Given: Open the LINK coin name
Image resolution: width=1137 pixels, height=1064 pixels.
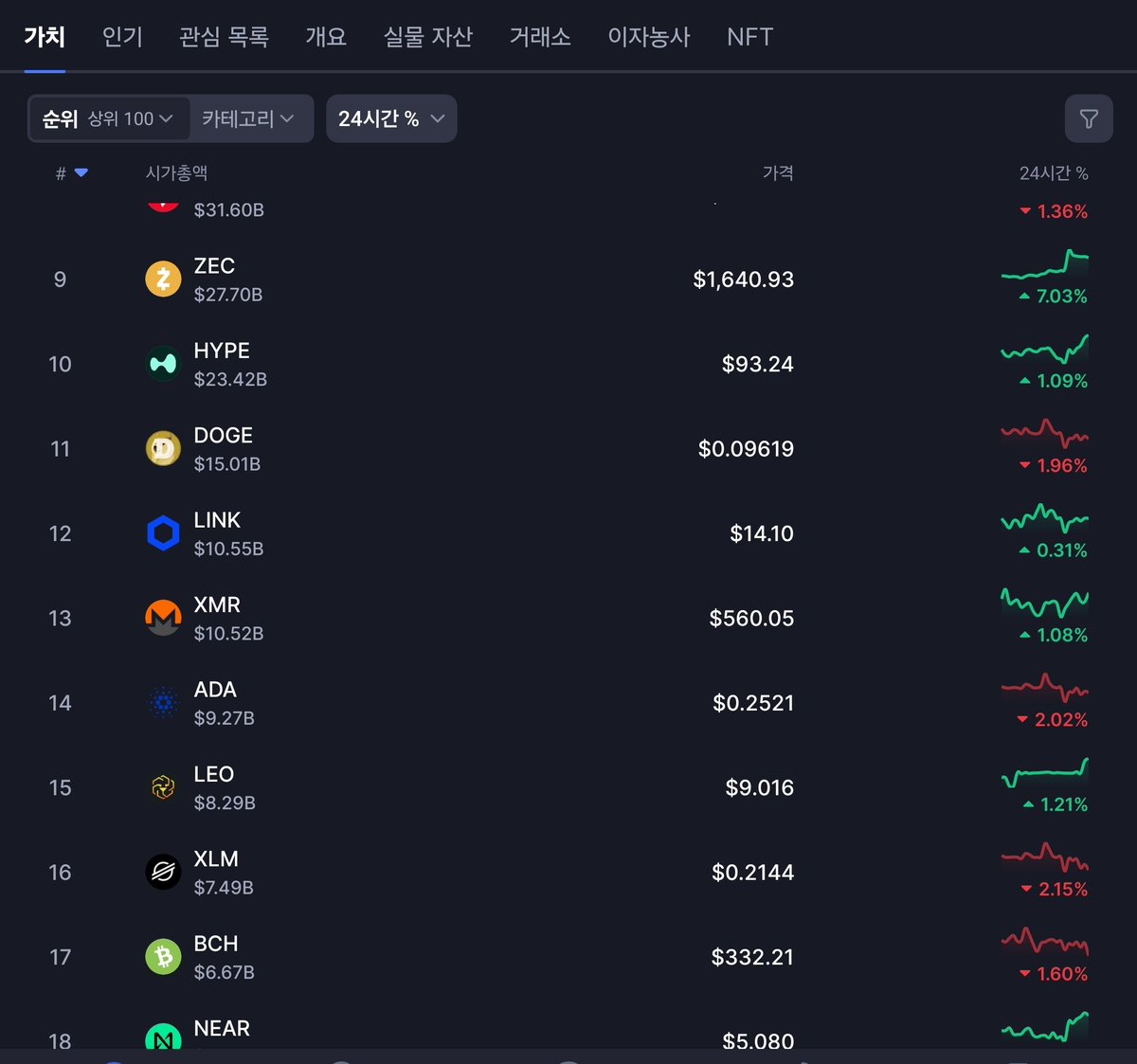Looking at the screenshot, I should [x=217, y=520].
